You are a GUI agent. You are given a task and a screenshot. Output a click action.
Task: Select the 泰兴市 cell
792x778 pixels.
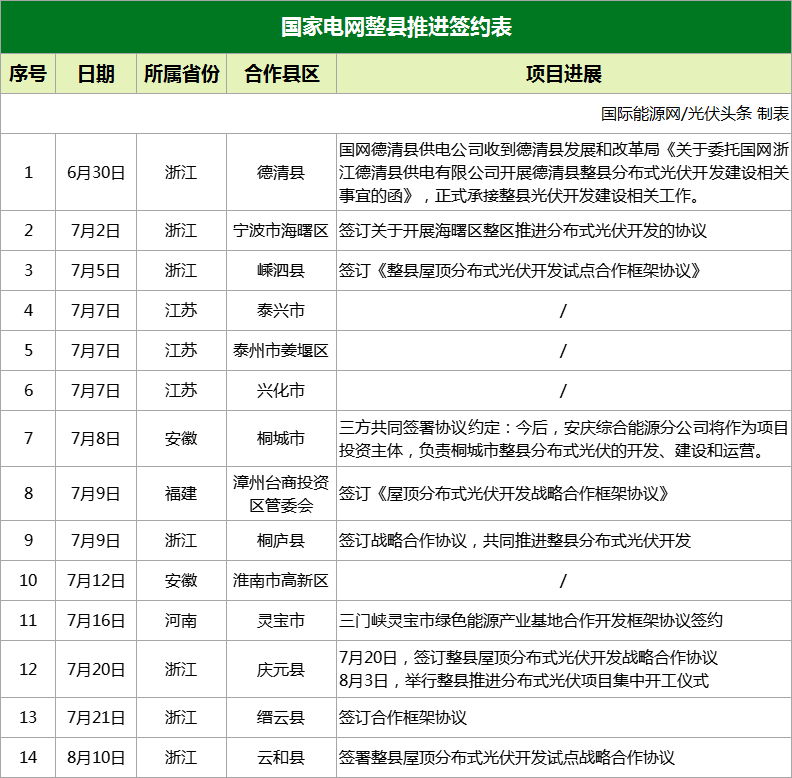pos(281,310)
